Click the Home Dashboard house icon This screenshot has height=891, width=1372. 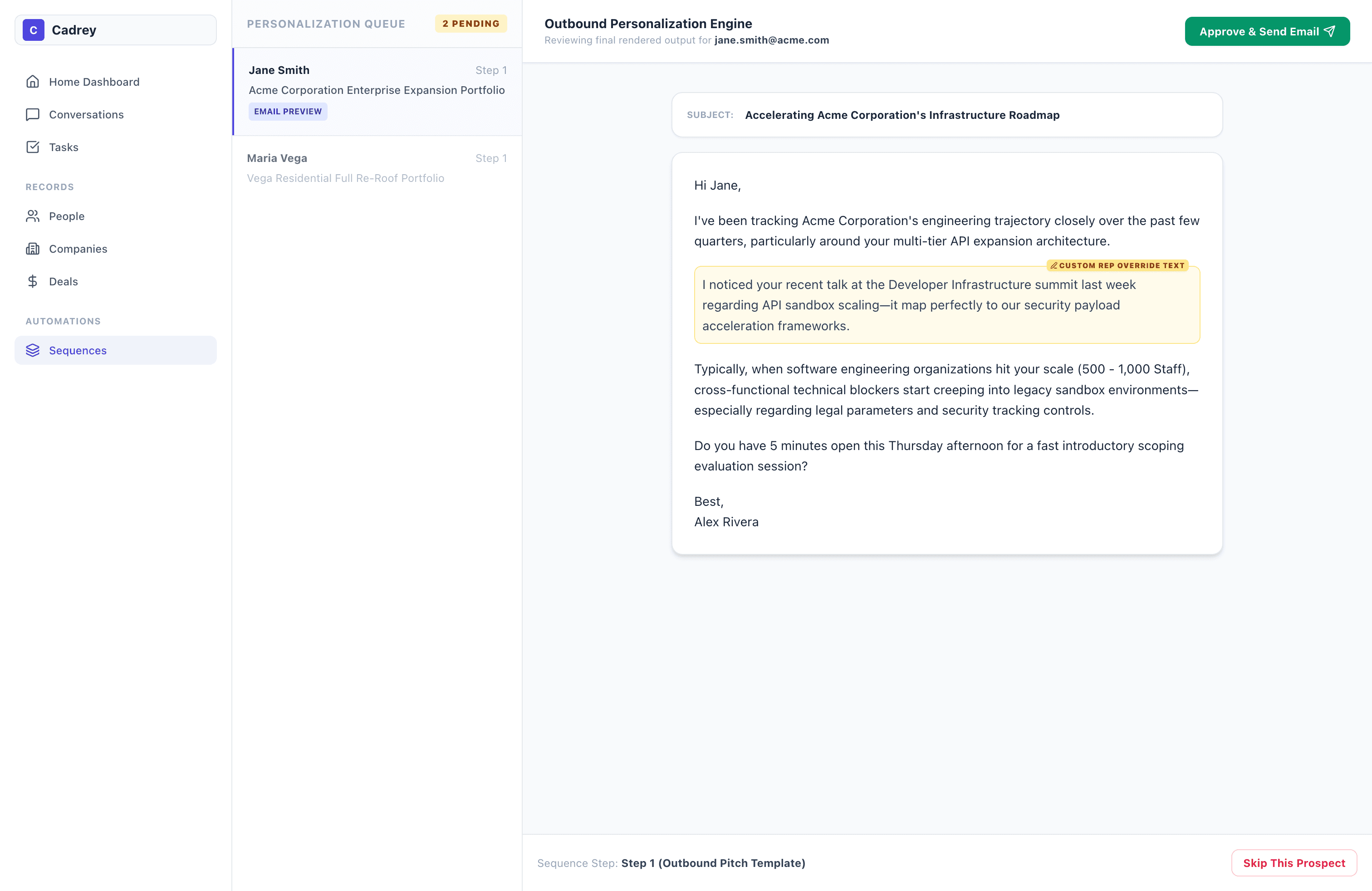(x=33, y=82)
